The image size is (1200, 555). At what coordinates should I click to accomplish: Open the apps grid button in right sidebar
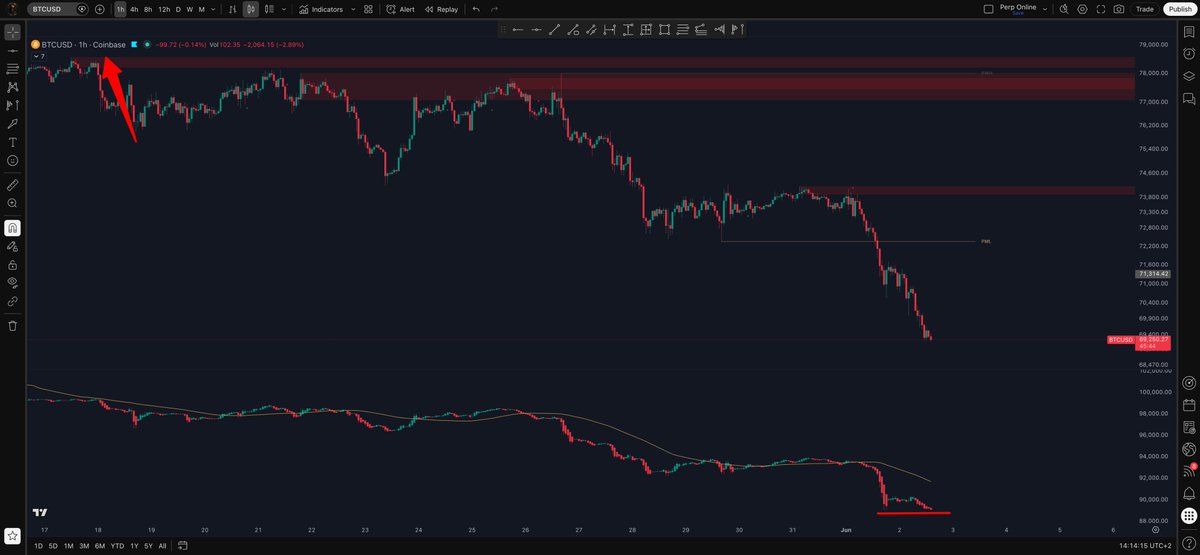(1188, 517)
